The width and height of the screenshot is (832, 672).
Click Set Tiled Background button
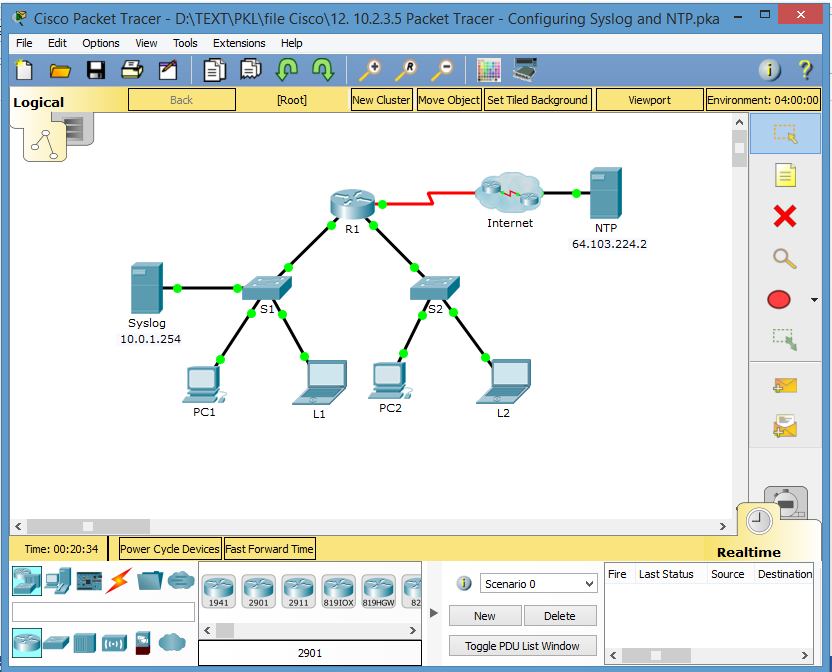click(x=538, y=100)
